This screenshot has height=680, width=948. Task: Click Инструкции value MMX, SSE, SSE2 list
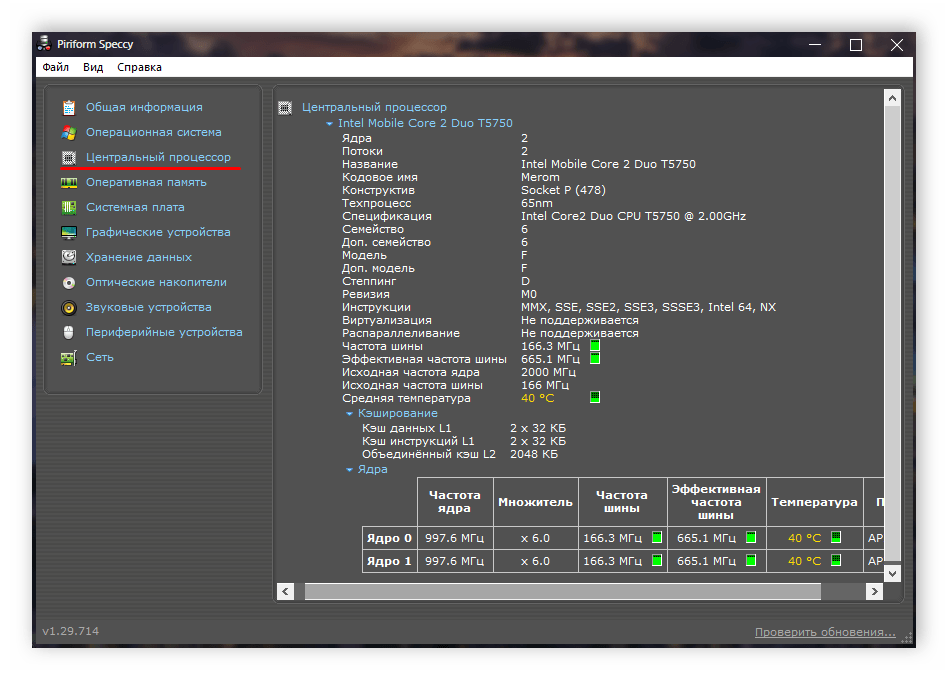pyautogui.click(x=648, y=307)
